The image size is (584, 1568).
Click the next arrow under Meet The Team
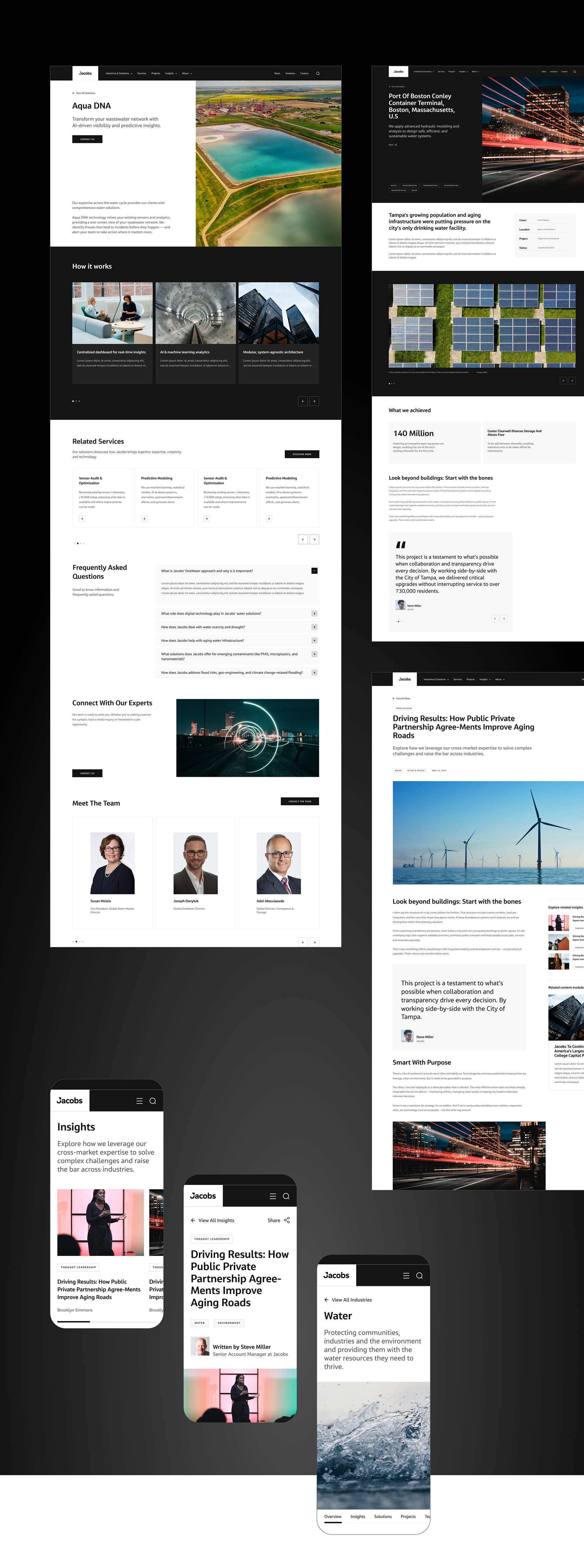(x=314, y=942)
